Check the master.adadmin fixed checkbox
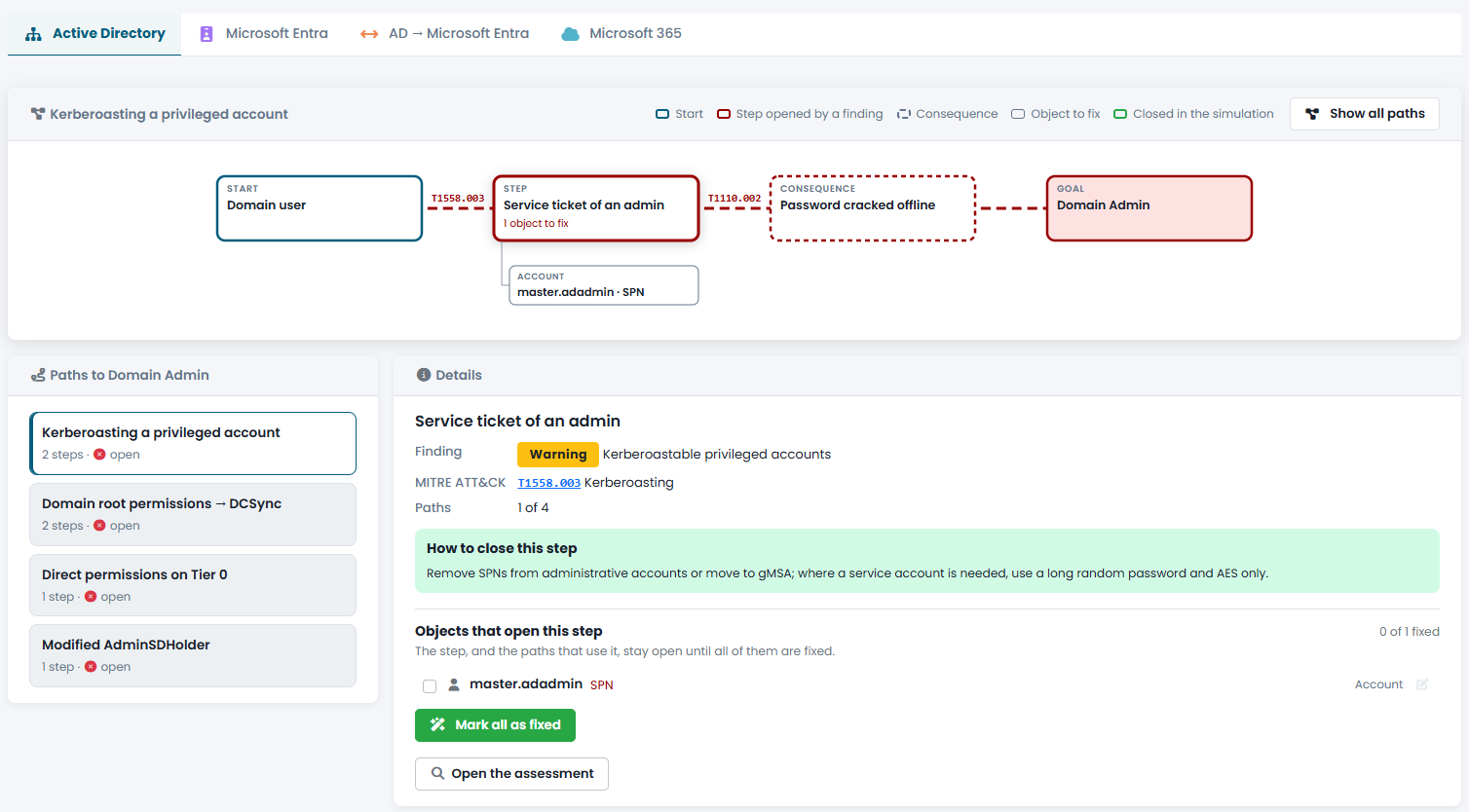 click(430, 685)
